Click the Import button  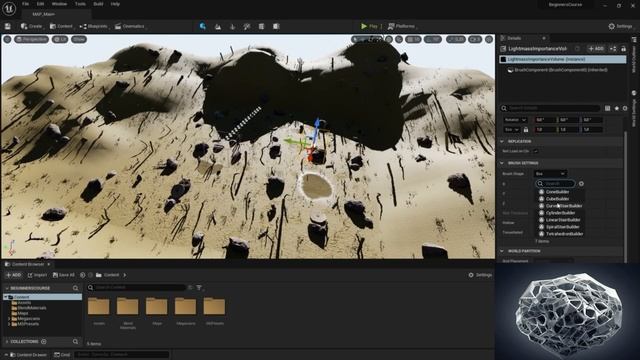coord(37,275)
